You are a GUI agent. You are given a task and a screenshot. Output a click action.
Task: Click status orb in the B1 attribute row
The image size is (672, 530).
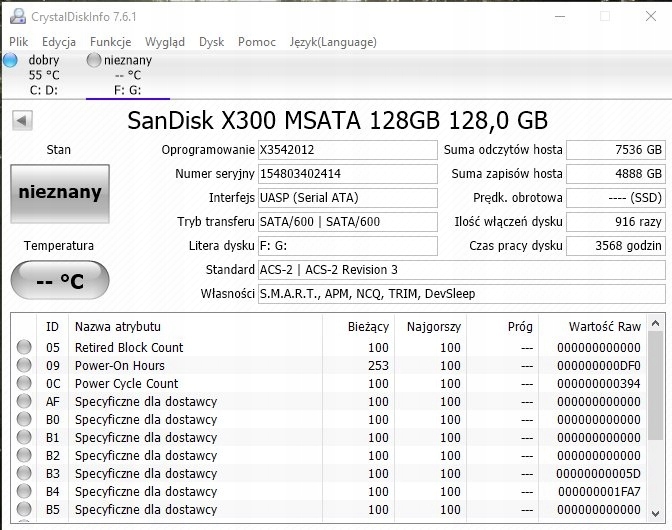click(24, 437)
